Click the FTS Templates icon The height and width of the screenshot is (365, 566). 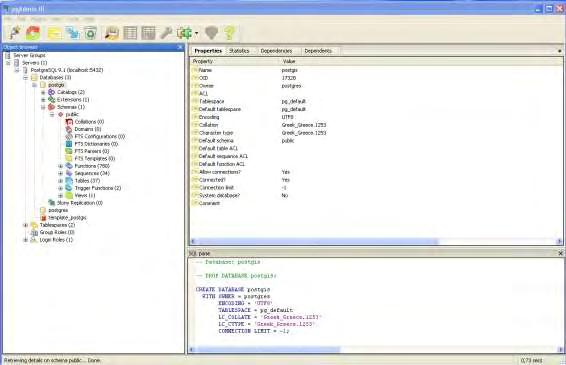(69, 159)
